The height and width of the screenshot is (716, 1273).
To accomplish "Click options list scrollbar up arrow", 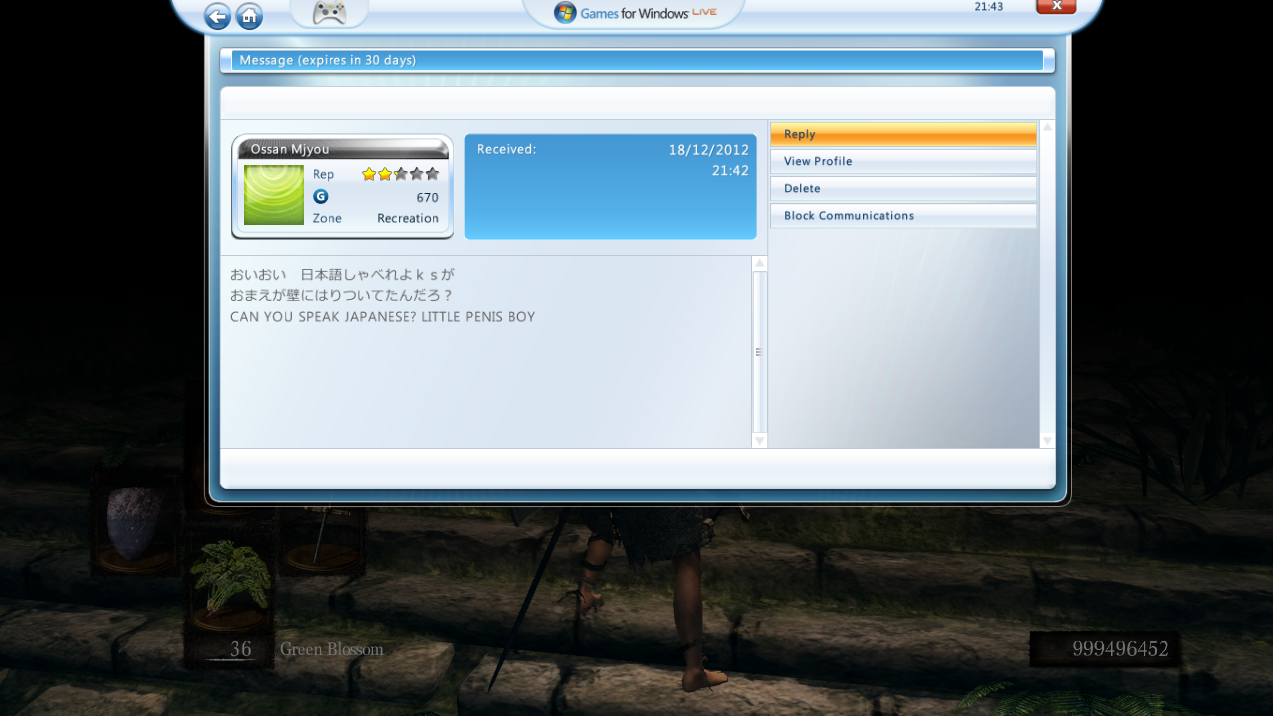I will [x=1047, y=127].
